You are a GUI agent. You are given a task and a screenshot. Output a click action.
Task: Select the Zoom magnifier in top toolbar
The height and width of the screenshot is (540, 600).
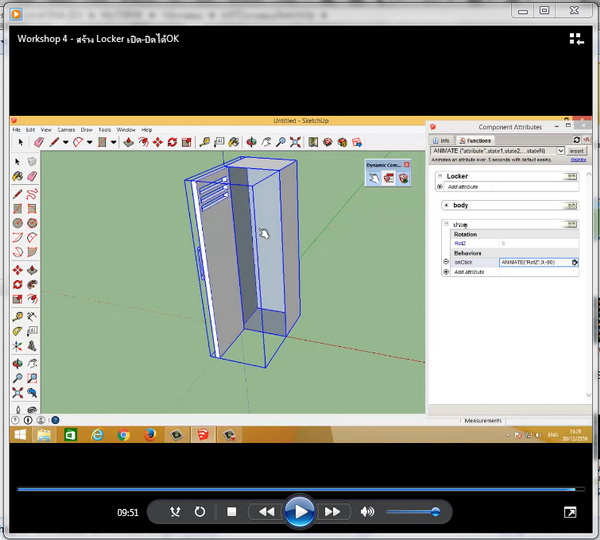click(280, 142)
